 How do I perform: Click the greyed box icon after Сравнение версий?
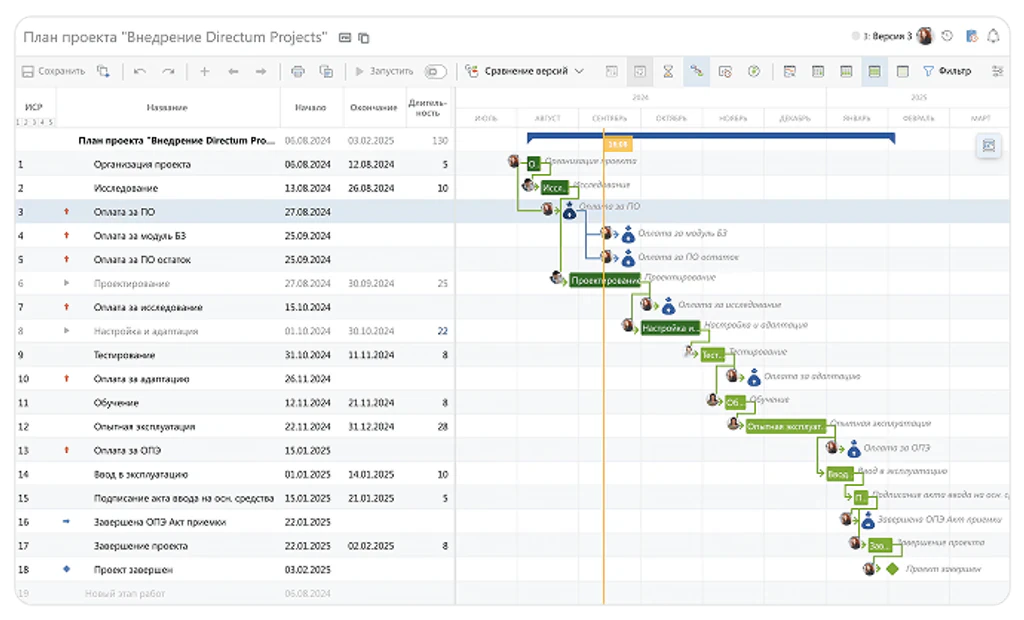coord(611,71)
